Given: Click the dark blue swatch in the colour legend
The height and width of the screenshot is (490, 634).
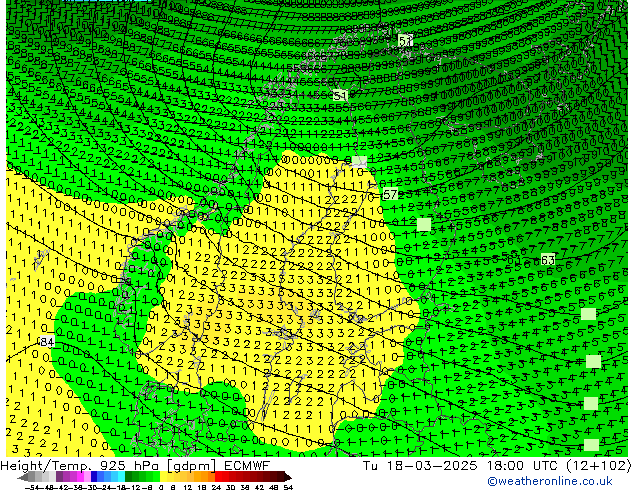Looking at the screenshot, I should pos(94,477).
